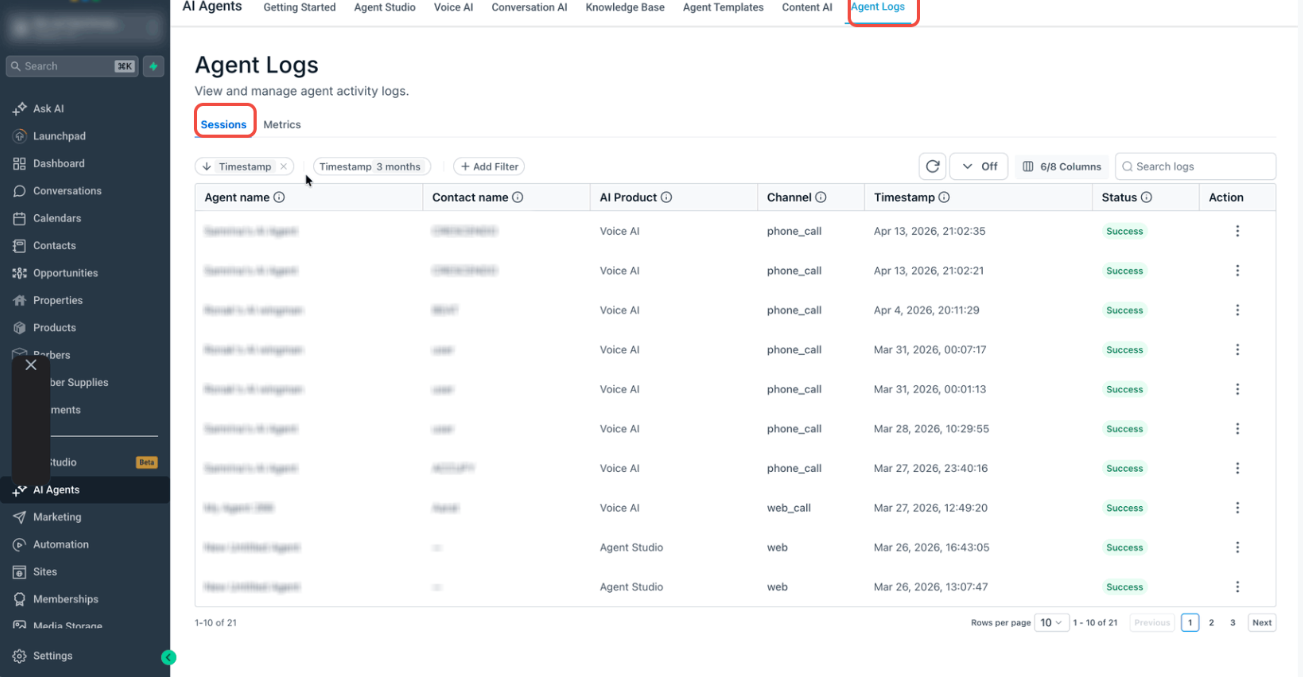Image resolution: width=1303 pixels, height=677 pixels.
Task: Open Settings at sidebar bottom
Action: (52, 656)
